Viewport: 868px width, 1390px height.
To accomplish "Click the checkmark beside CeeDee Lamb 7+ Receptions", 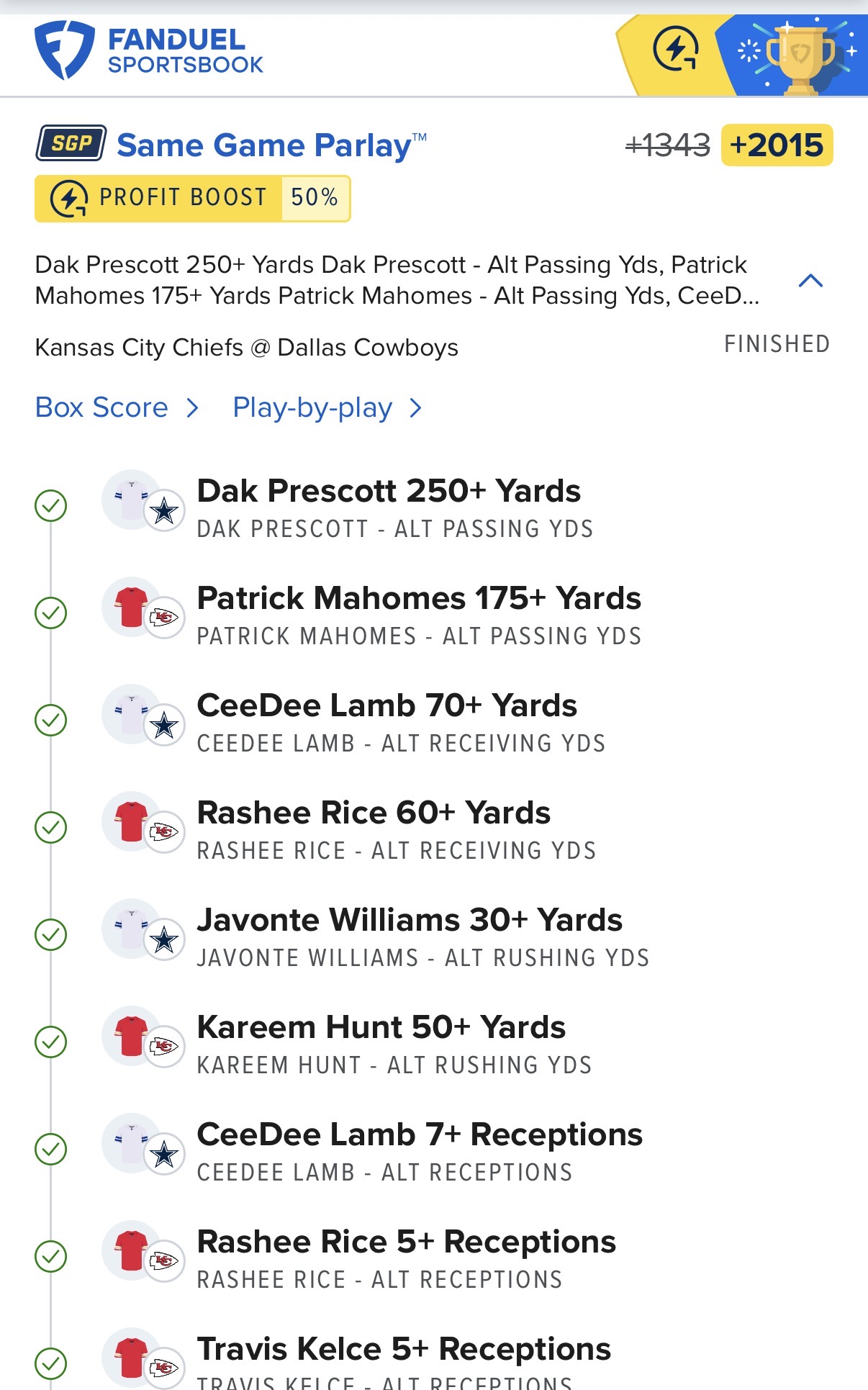I will (51, 1149).
